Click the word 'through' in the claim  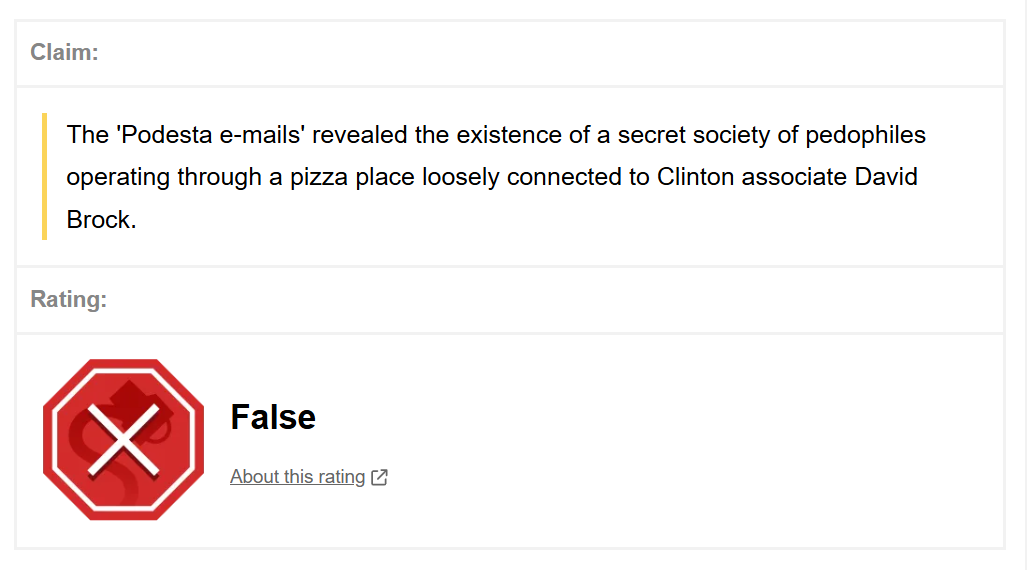tap(219, 177)
